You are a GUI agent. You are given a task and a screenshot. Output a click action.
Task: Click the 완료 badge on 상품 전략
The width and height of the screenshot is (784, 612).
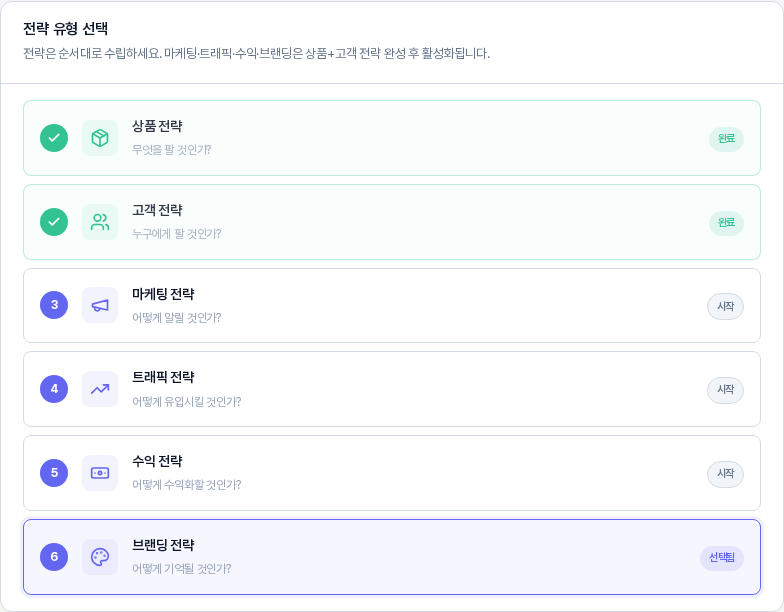[726, 138]
